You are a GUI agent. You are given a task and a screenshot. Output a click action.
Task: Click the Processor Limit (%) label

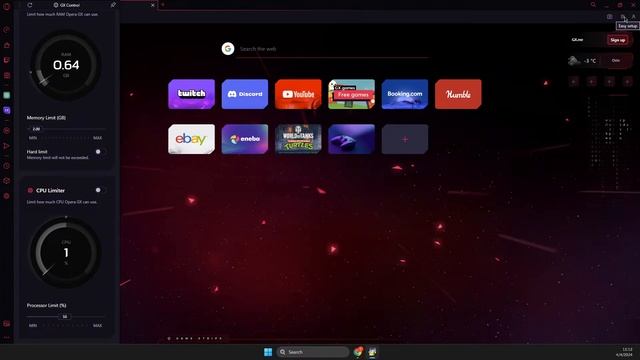tap(47, 305)
